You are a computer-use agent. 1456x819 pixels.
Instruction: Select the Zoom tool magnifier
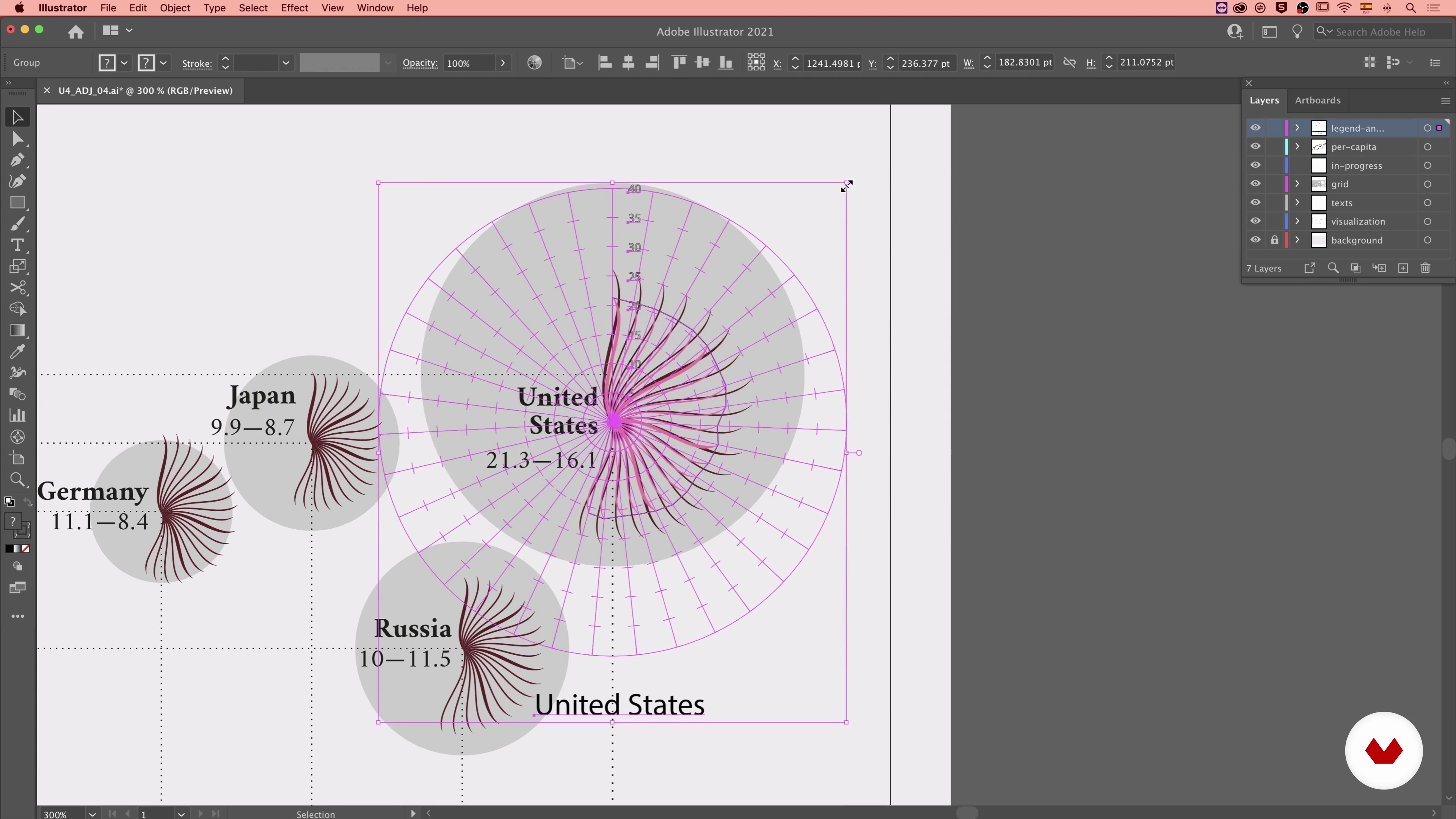[17, 480]
